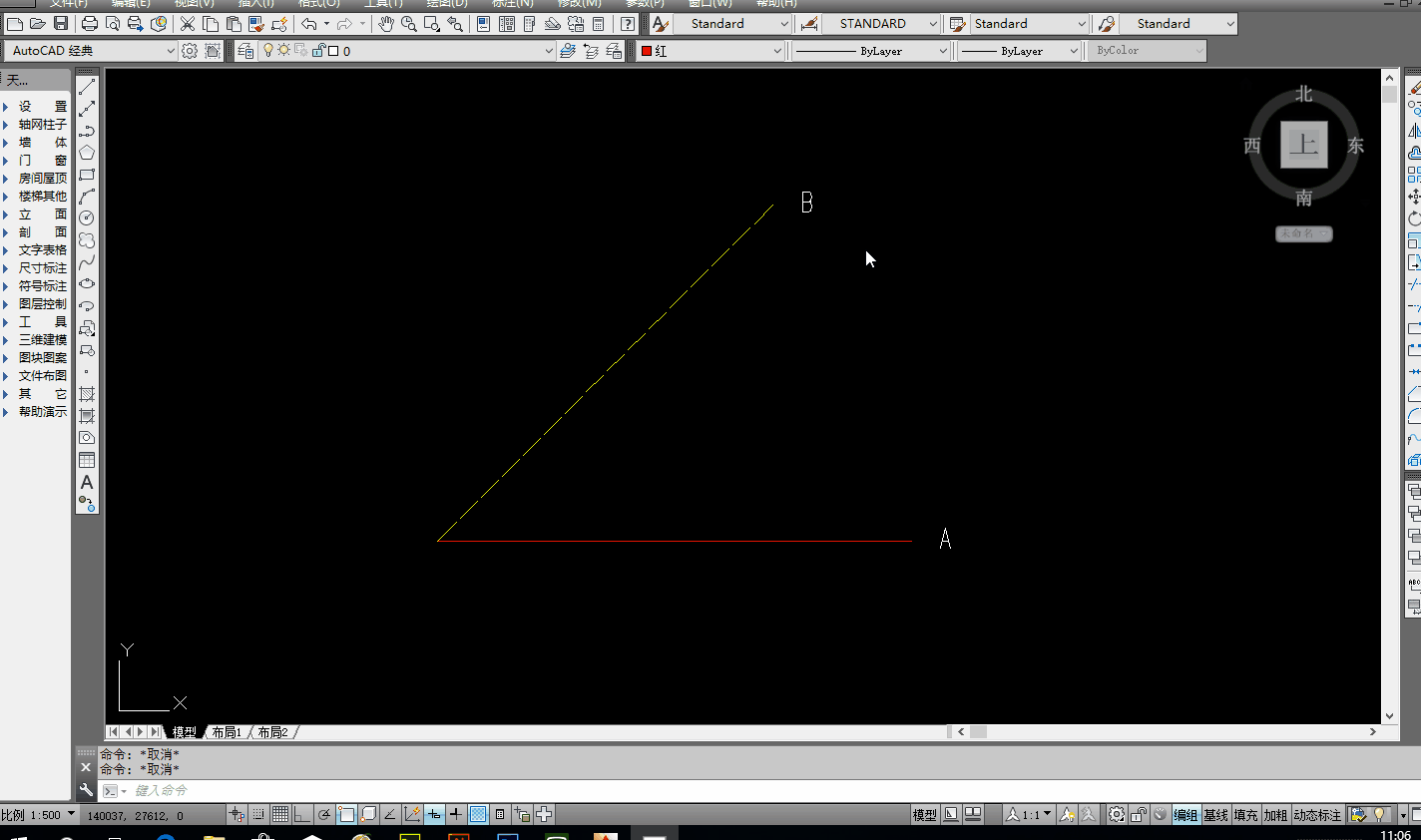Open the red 红 color control
This screenshot has height=840, width=1421.
(x=711, y=50)
